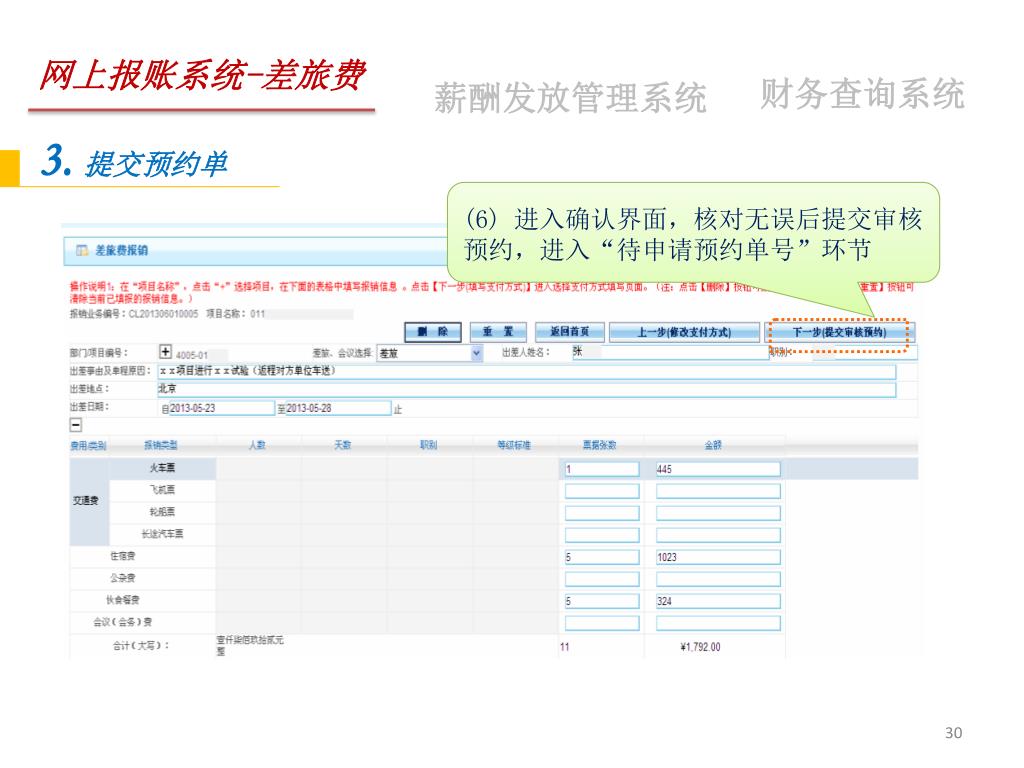
Task: Click the 重置 button
Action: point(498,332)
